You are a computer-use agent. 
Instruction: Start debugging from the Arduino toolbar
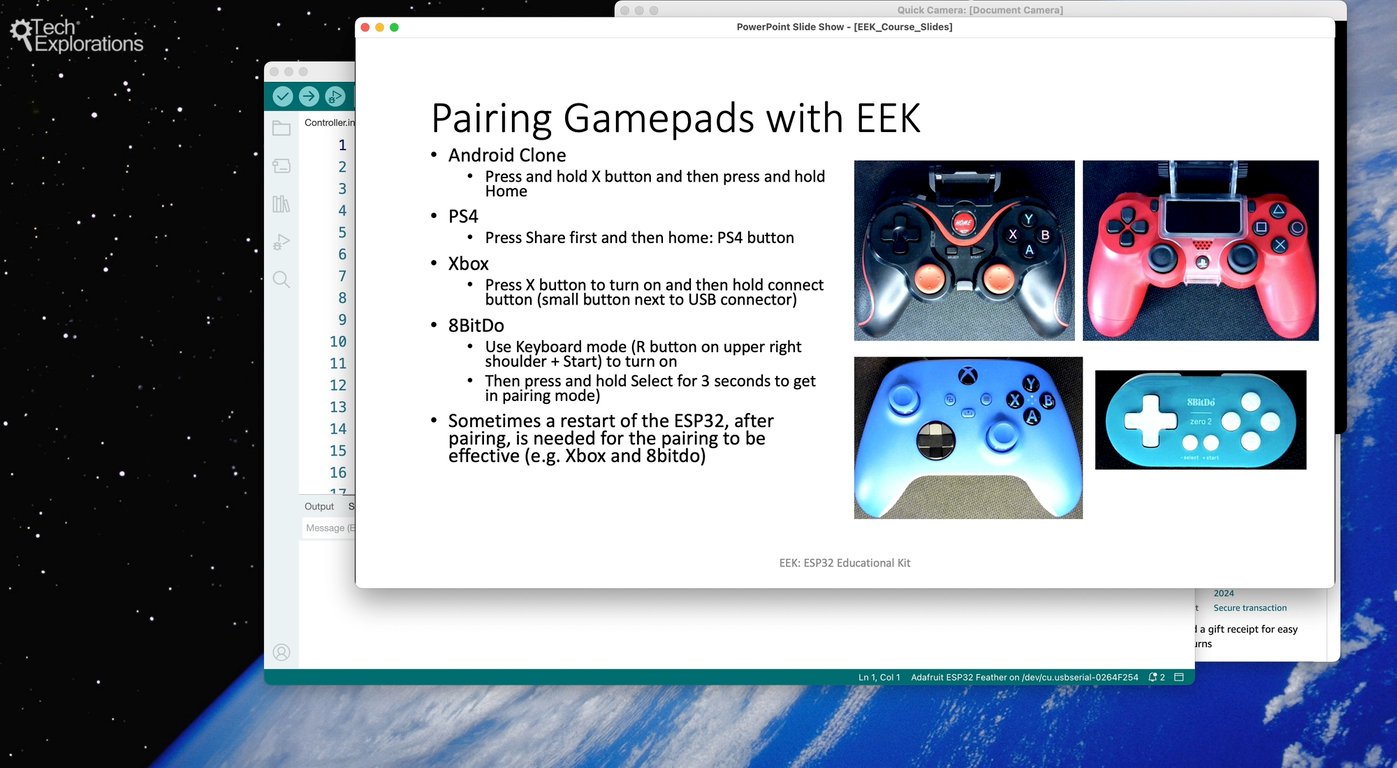point(335,96)
